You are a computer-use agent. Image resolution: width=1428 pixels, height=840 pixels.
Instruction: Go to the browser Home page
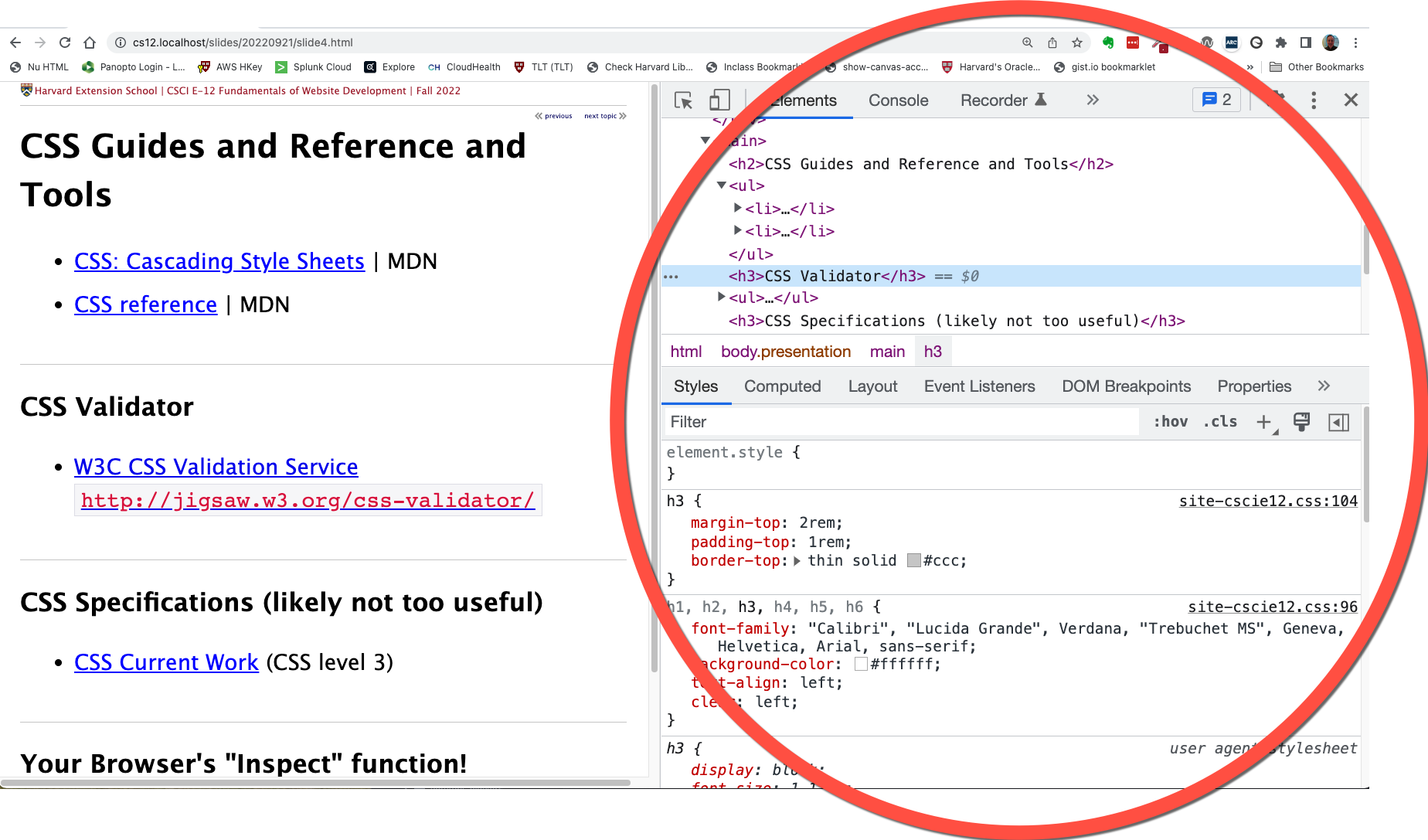coord(90,43)
